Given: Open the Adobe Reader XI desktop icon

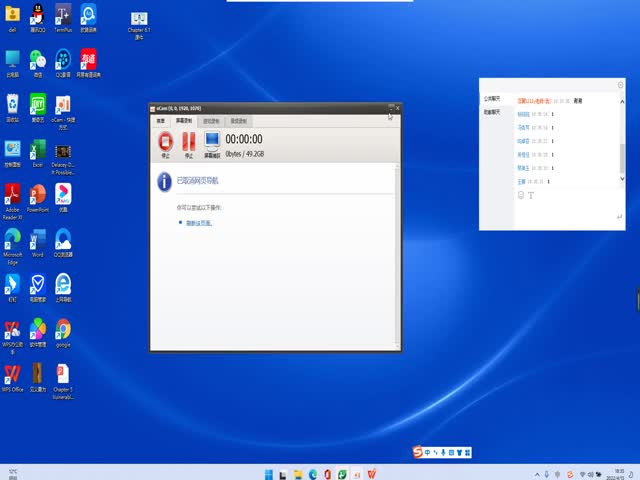Looking at the screenshot, I should [x=12, y=193].
